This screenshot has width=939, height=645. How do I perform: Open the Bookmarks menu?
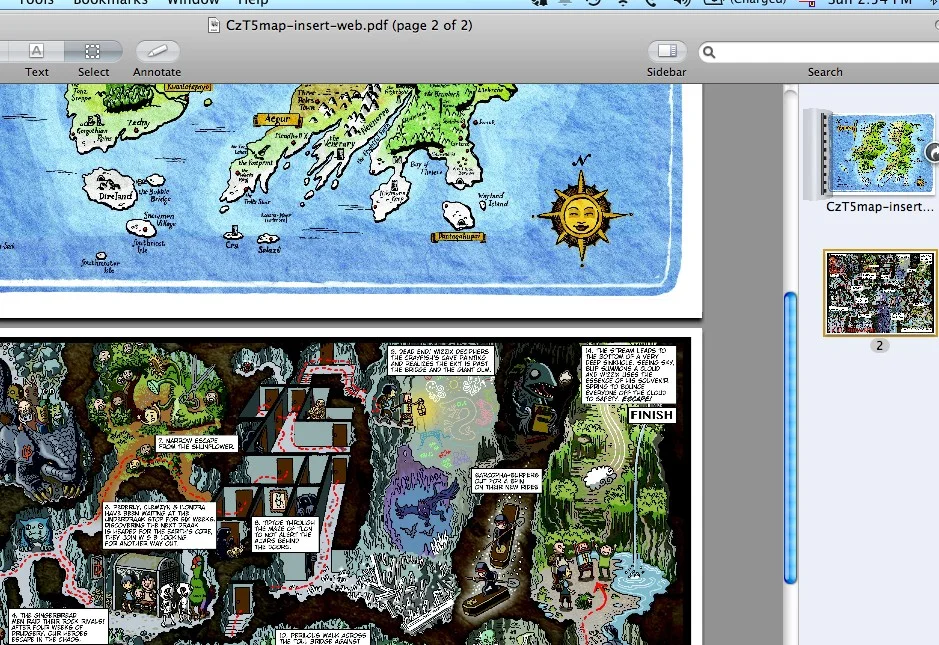click(110, 2)
